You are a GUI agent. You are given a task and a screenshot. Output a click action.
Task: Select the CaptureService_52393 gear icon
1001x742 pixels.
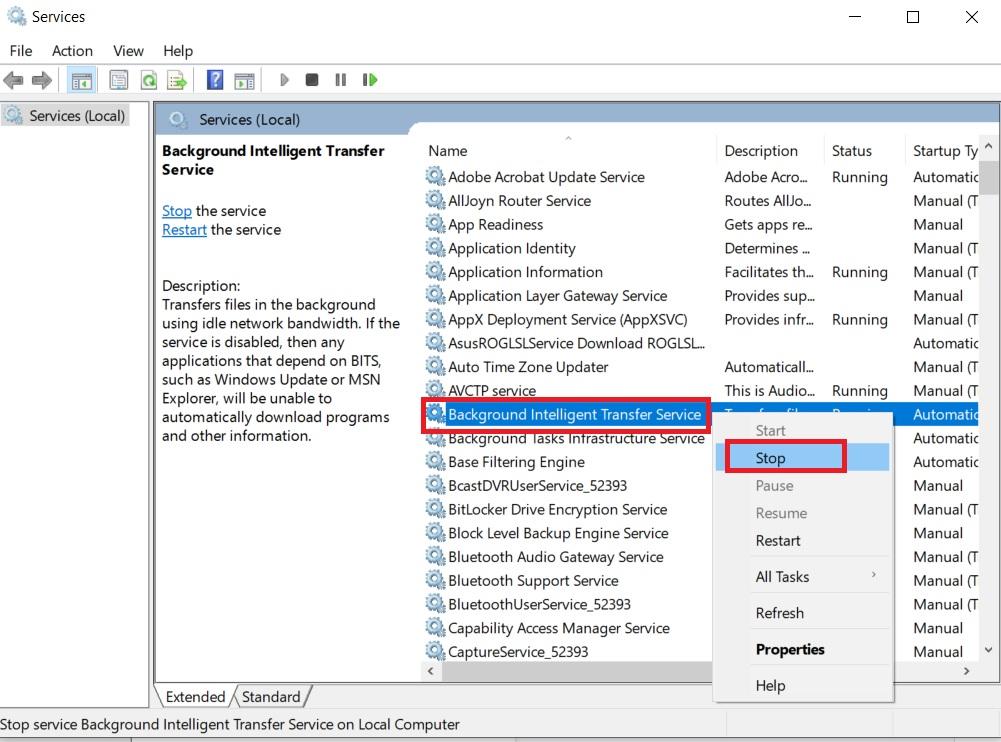point(435,651)
